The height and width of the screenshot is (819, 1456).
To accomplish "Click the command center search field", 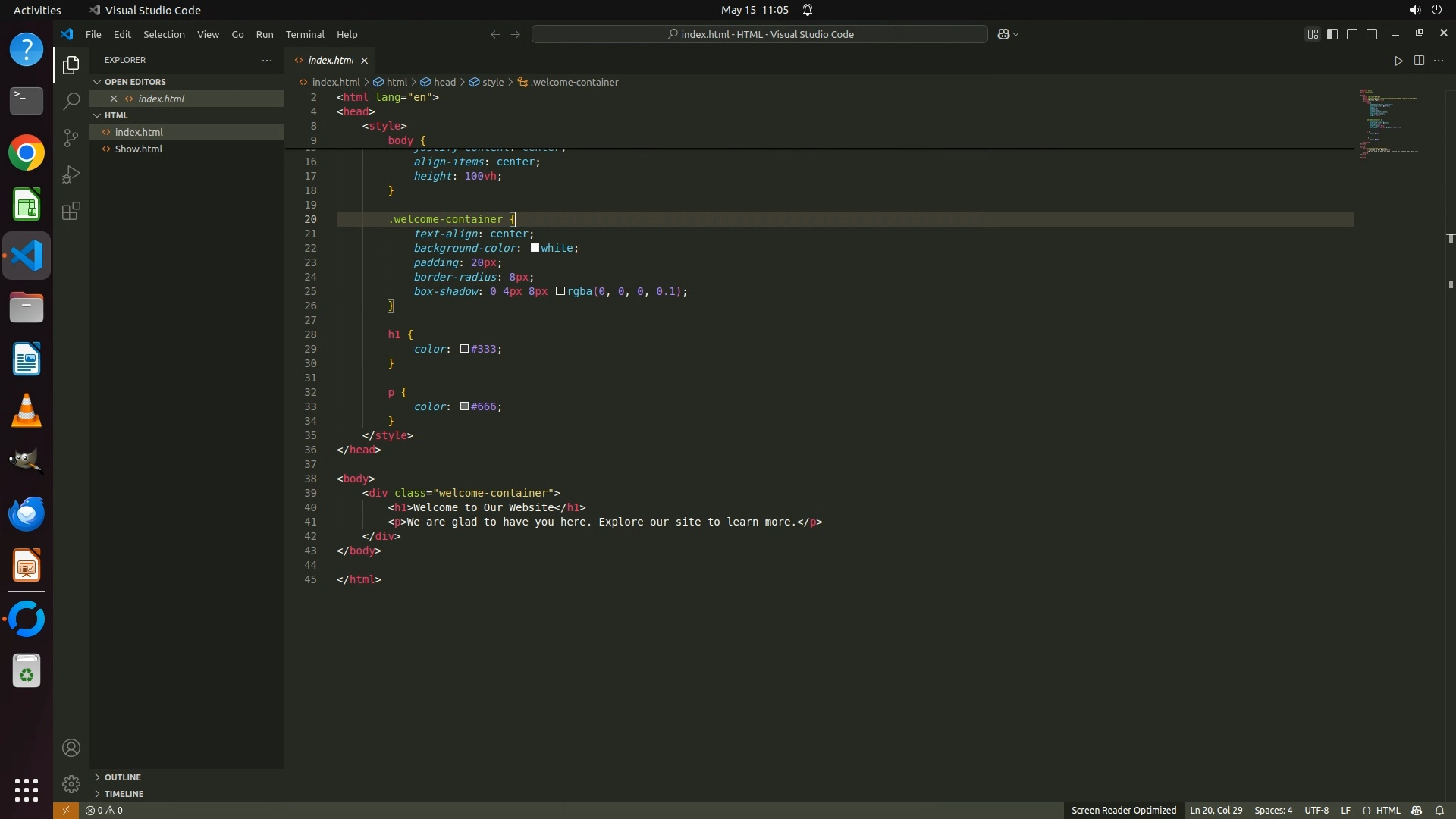I will [759, 34].
